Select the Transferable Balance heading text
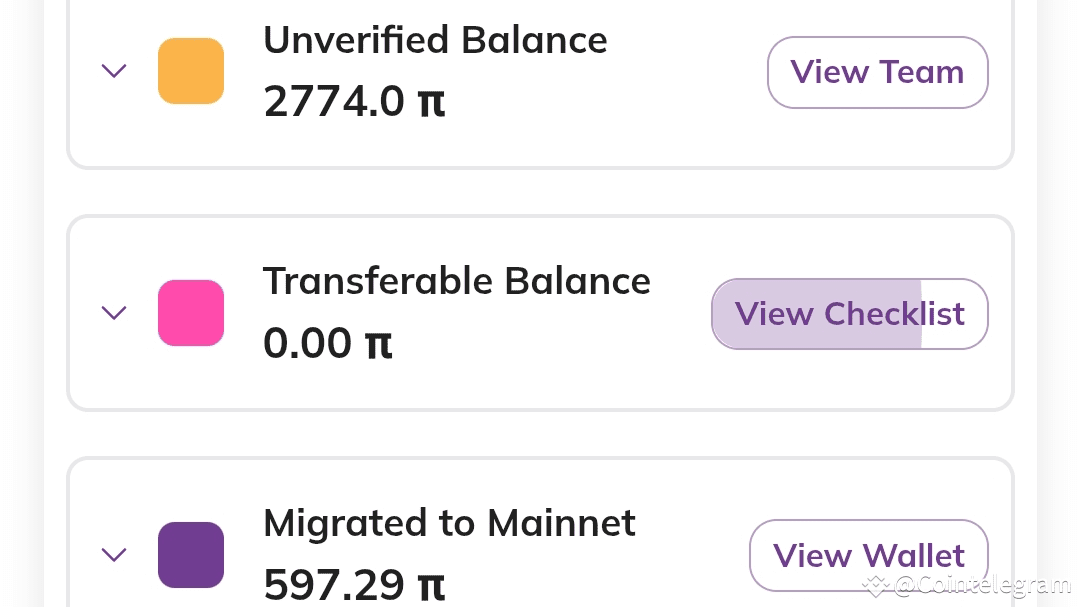This screenshot has height=607, width=1080. coord(456,282)
